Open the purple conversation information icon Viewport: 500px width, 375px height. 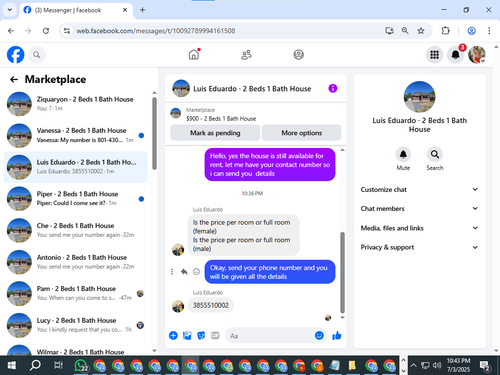tap(333, 88)
